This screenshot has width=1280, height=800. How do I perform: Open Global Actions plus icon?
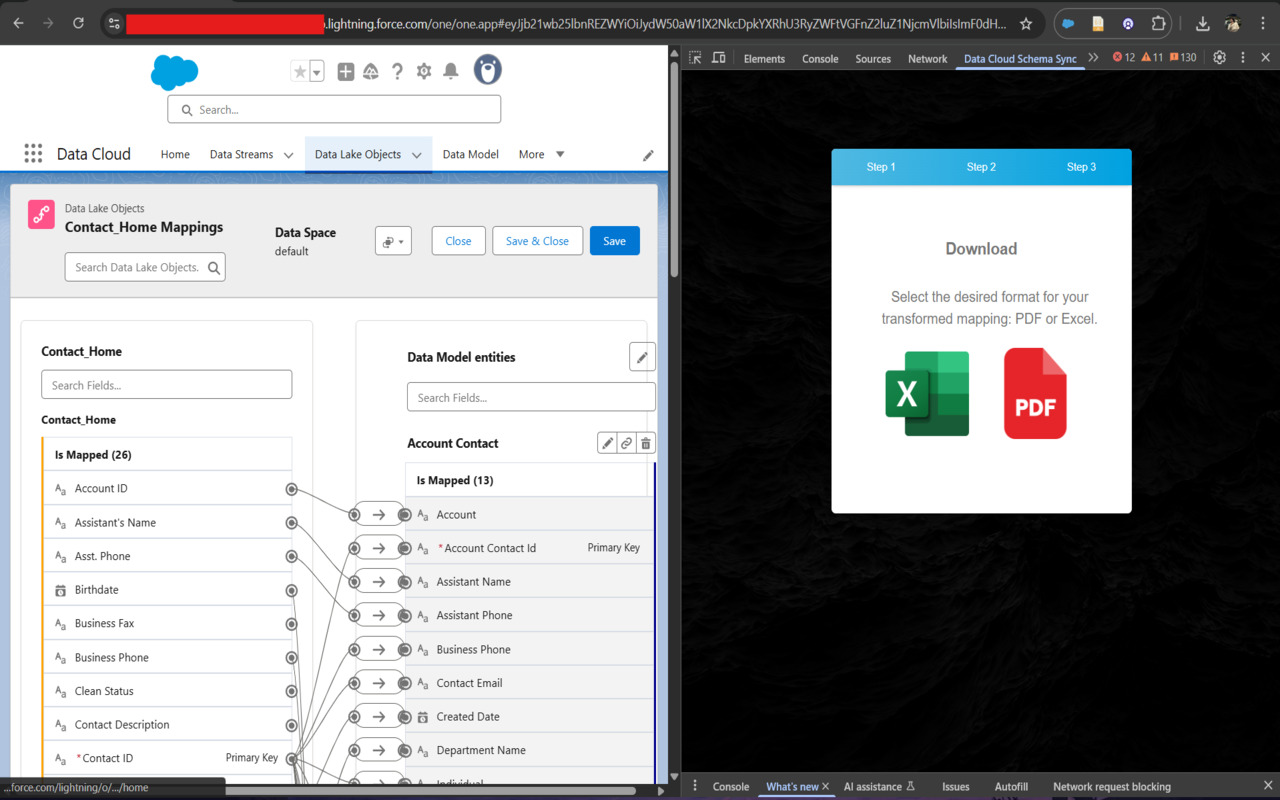click(346, 71)
